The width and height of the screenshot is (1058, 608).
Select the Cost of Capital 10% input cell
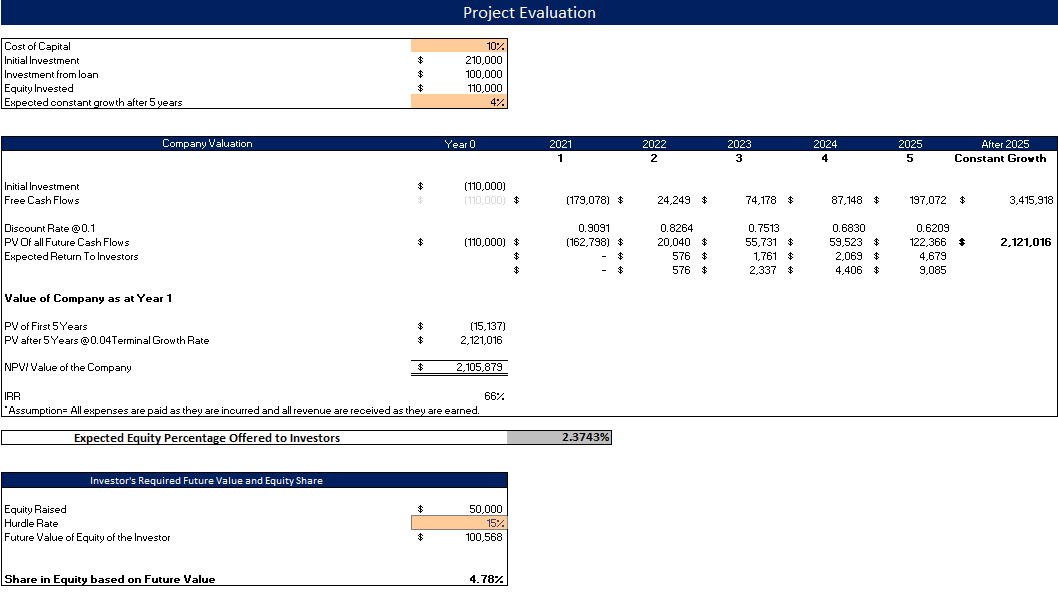458,46
